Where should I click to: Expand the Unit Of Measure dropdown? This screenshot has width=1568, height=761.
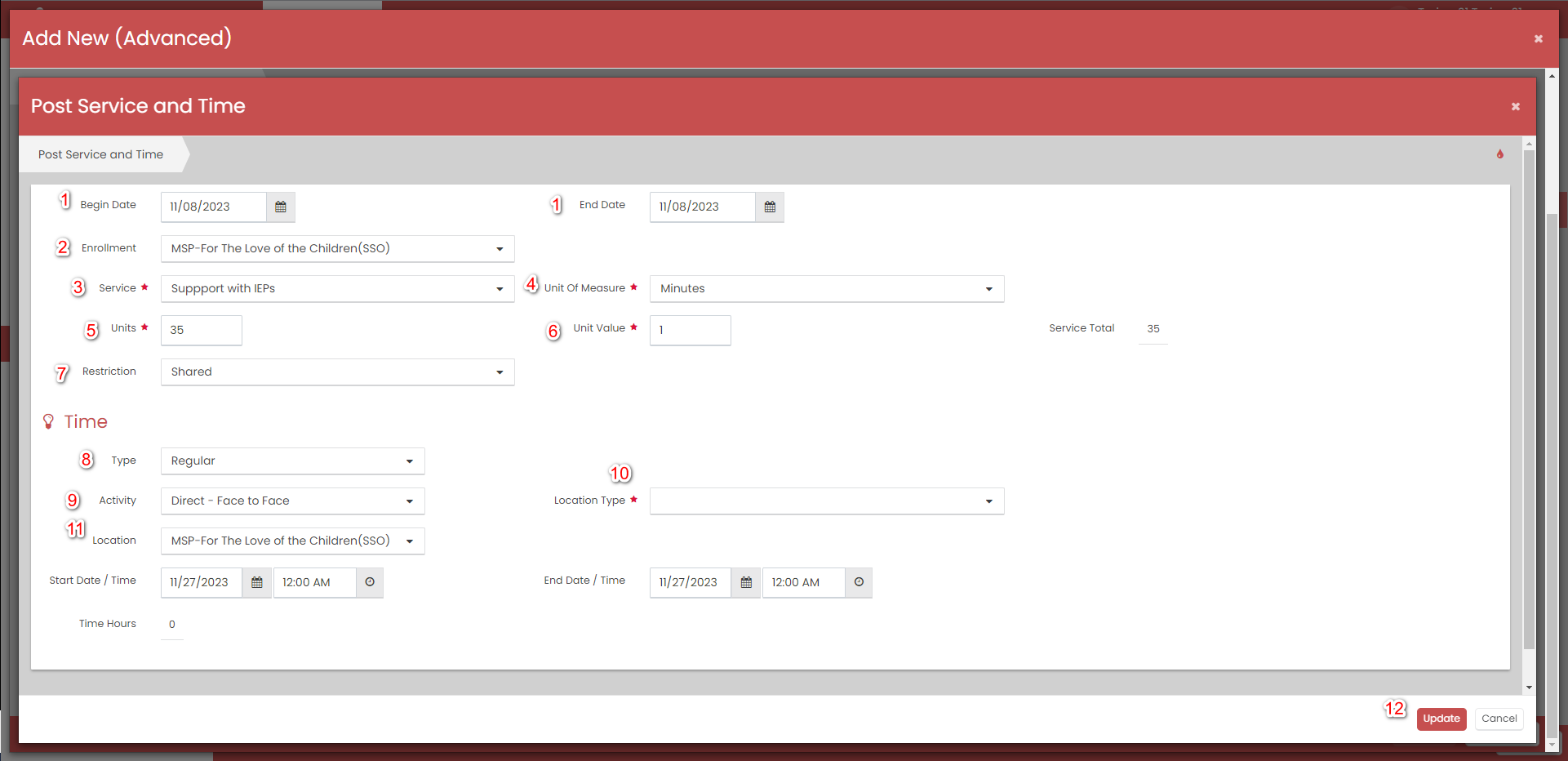click(x=826, y=289)
